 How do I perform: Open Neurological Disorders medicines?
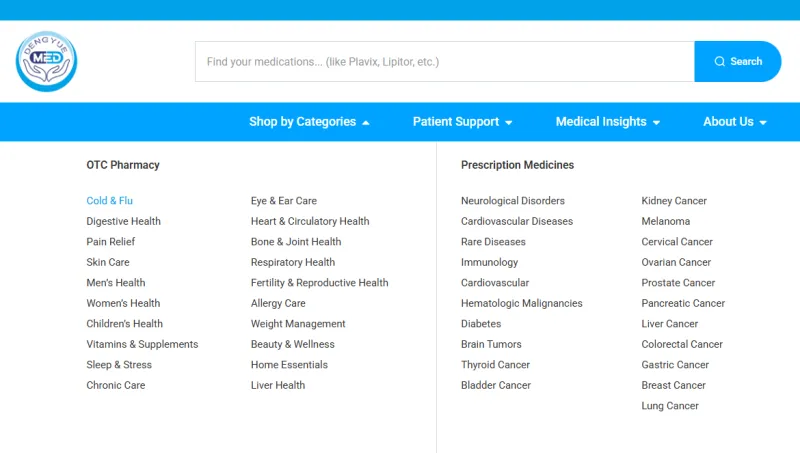pyautogui.click(x=513, y=200)
